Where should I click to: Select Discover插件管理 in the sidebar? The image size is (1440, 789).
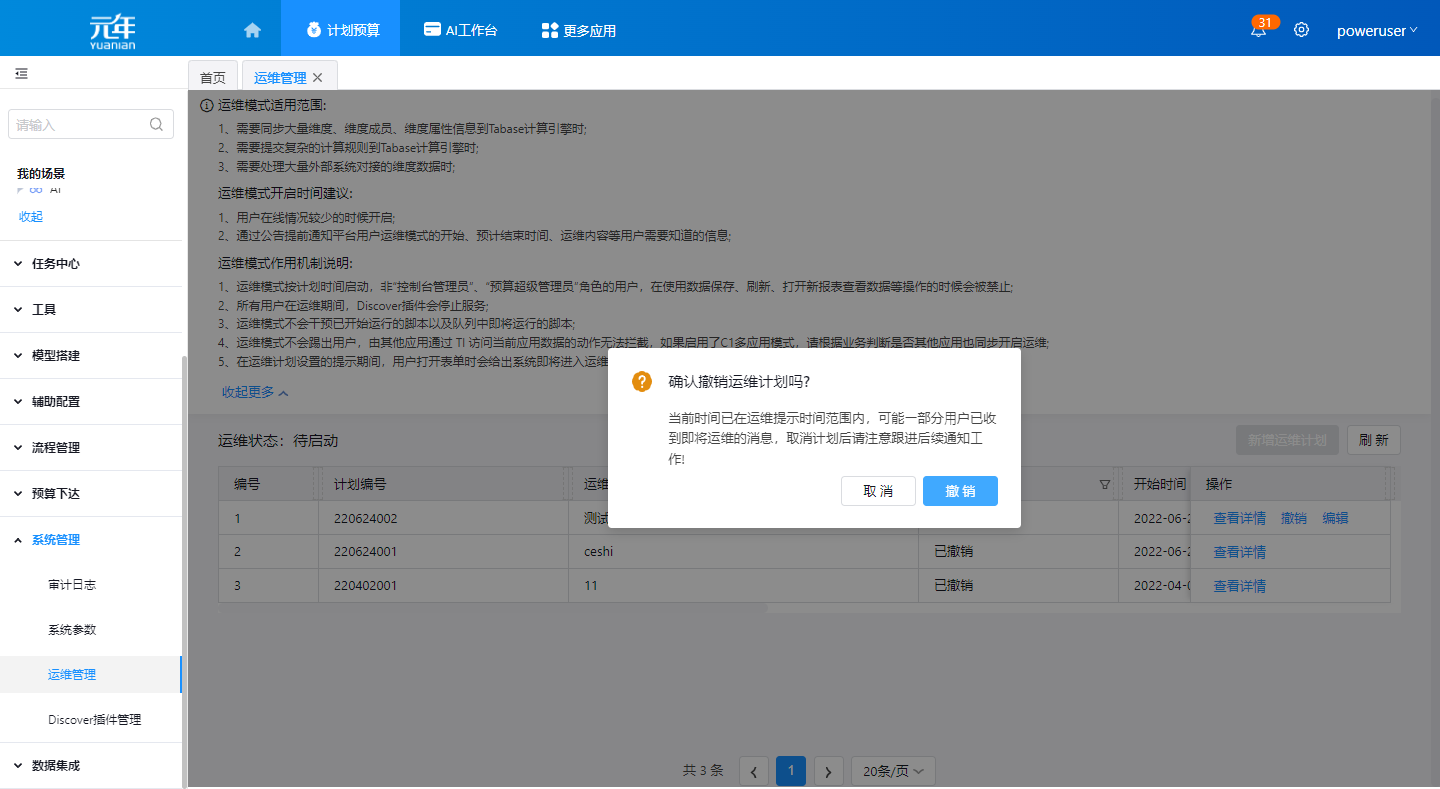(x=94, y=720)
